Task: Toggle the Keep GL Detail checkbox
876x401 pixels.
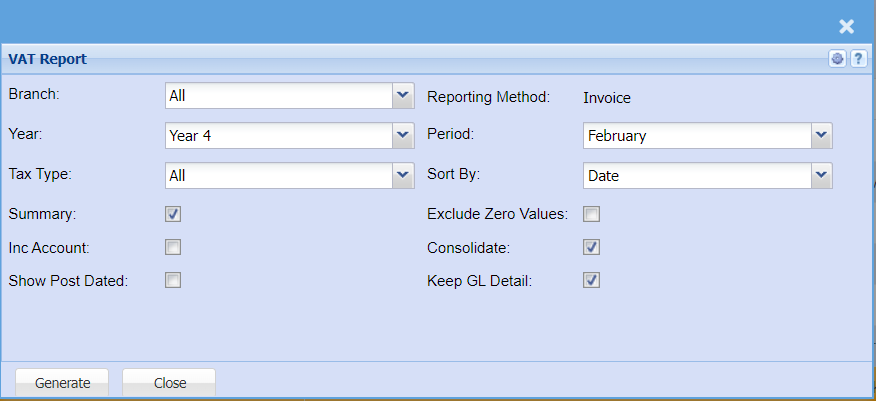Action: coord(592,280)
